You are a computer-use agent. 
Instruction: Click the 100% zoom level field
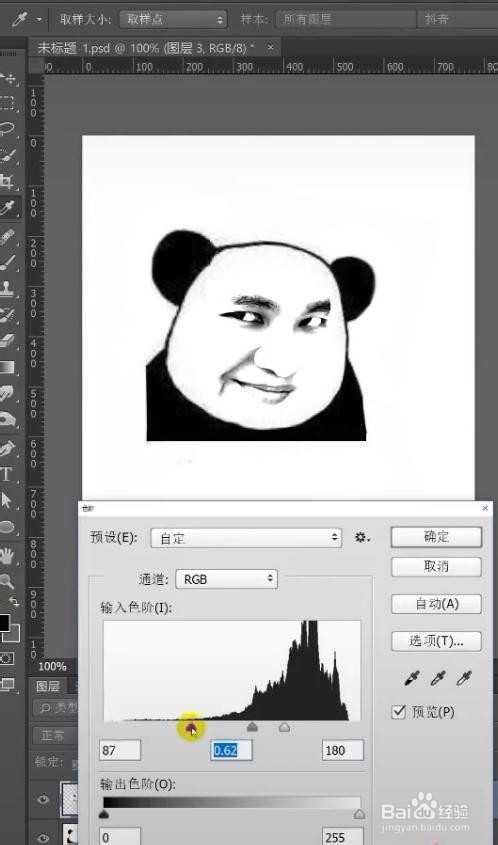point(53,666)
